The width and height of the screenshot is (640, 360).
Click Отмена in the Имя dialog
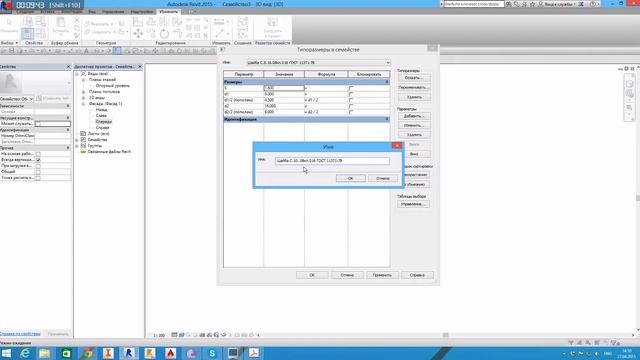coord(382,178)
